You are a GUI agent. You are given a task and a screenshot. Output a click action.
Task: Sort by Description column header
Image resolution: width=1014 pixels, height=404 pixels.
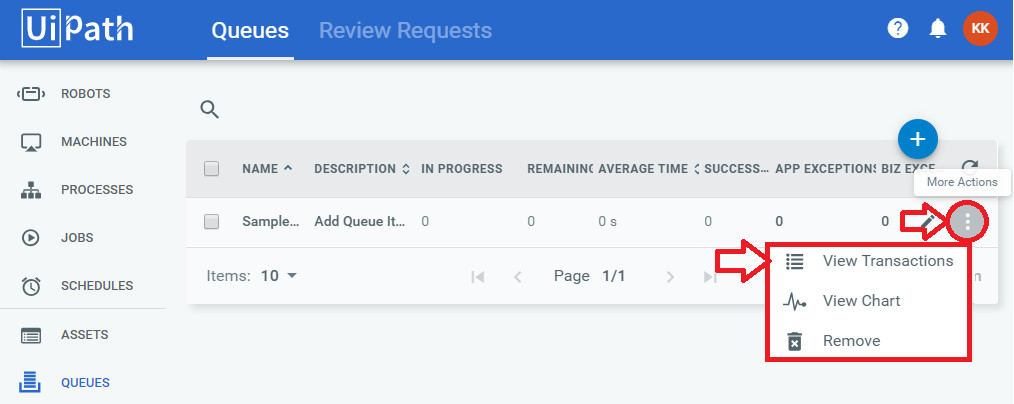tap(361, 169)
